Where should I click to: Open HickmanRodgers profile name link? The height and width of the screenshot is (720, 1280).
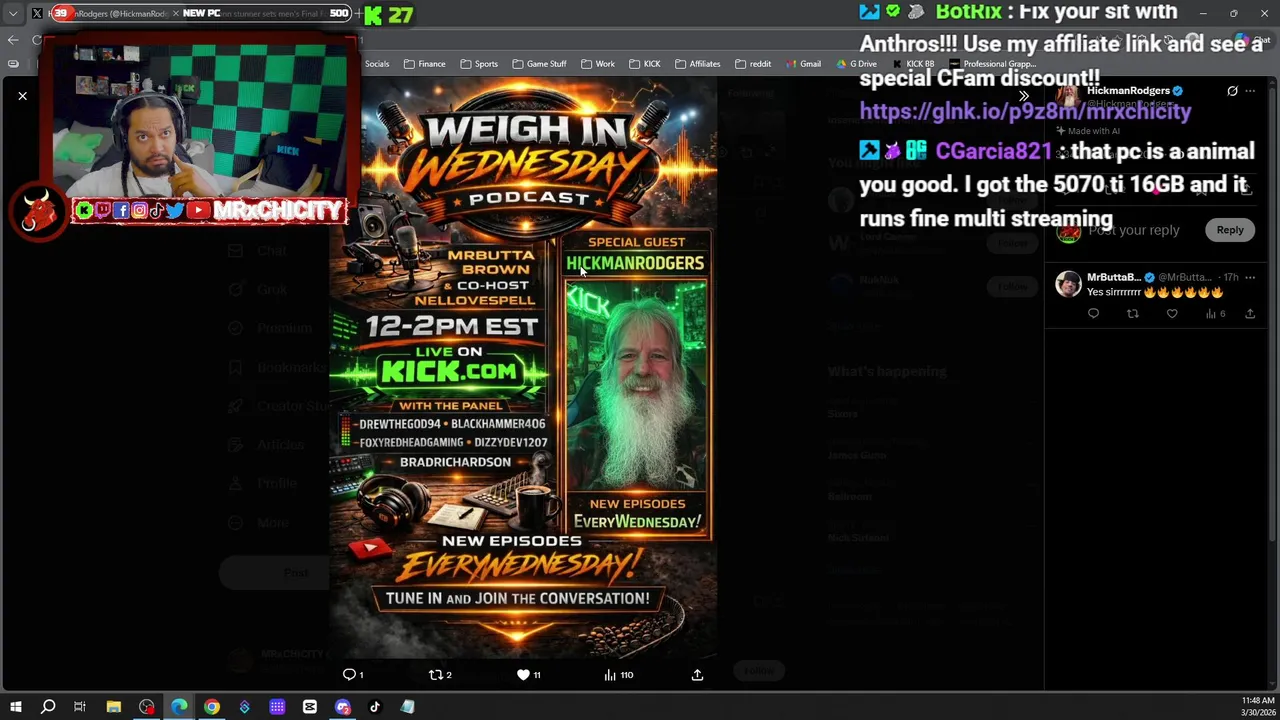1128,91
